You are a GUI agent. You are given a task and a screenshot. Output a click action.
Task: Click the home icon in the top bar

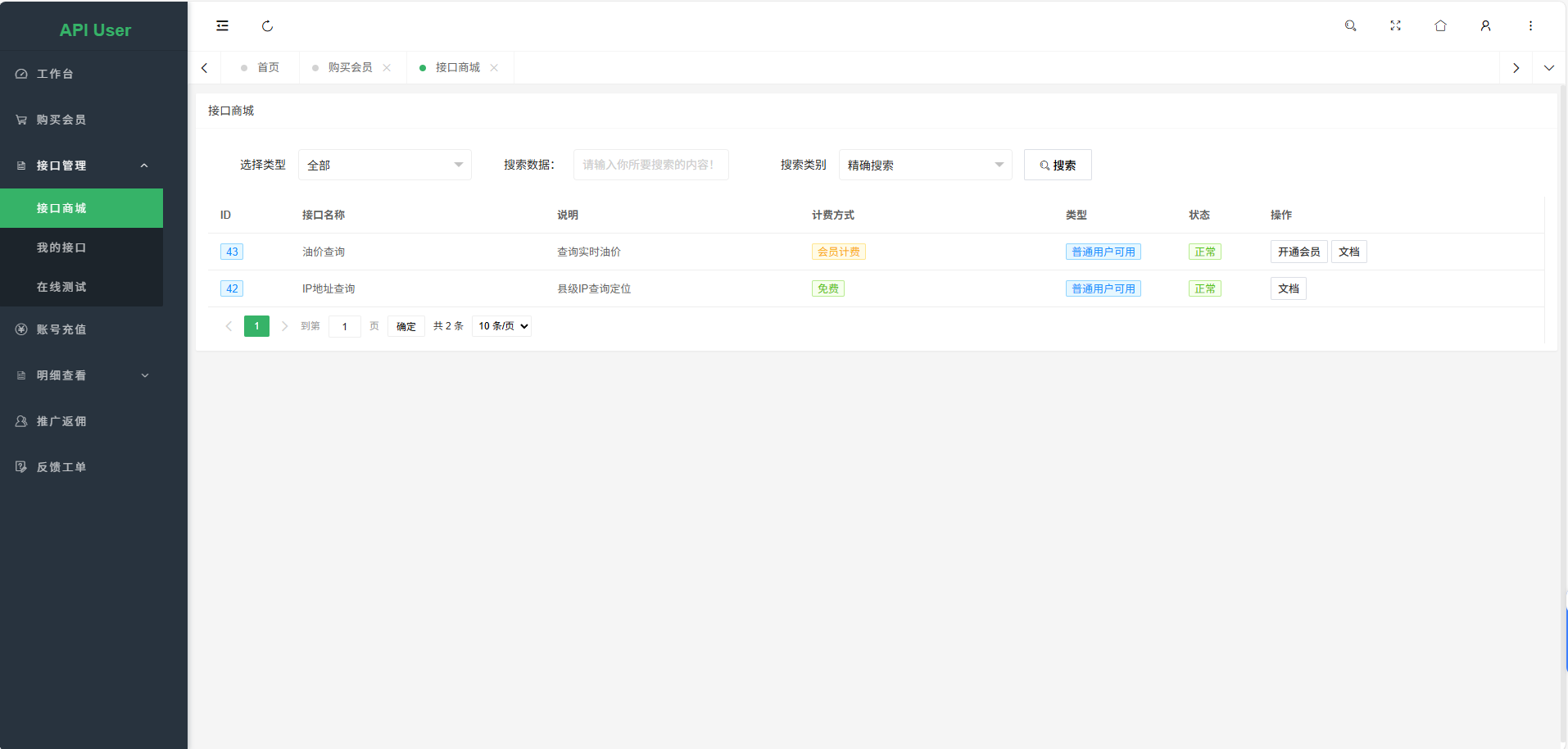click(x=1441, y=25)
